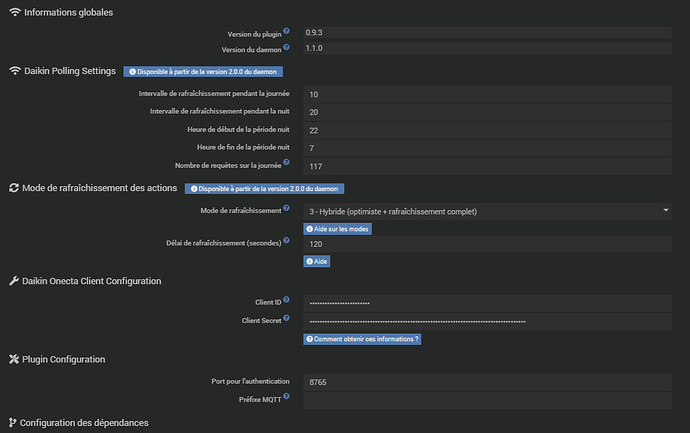Click the Port pour l'authentication field
This screenshot has width=690, height=433.
[x=486, y=381]
